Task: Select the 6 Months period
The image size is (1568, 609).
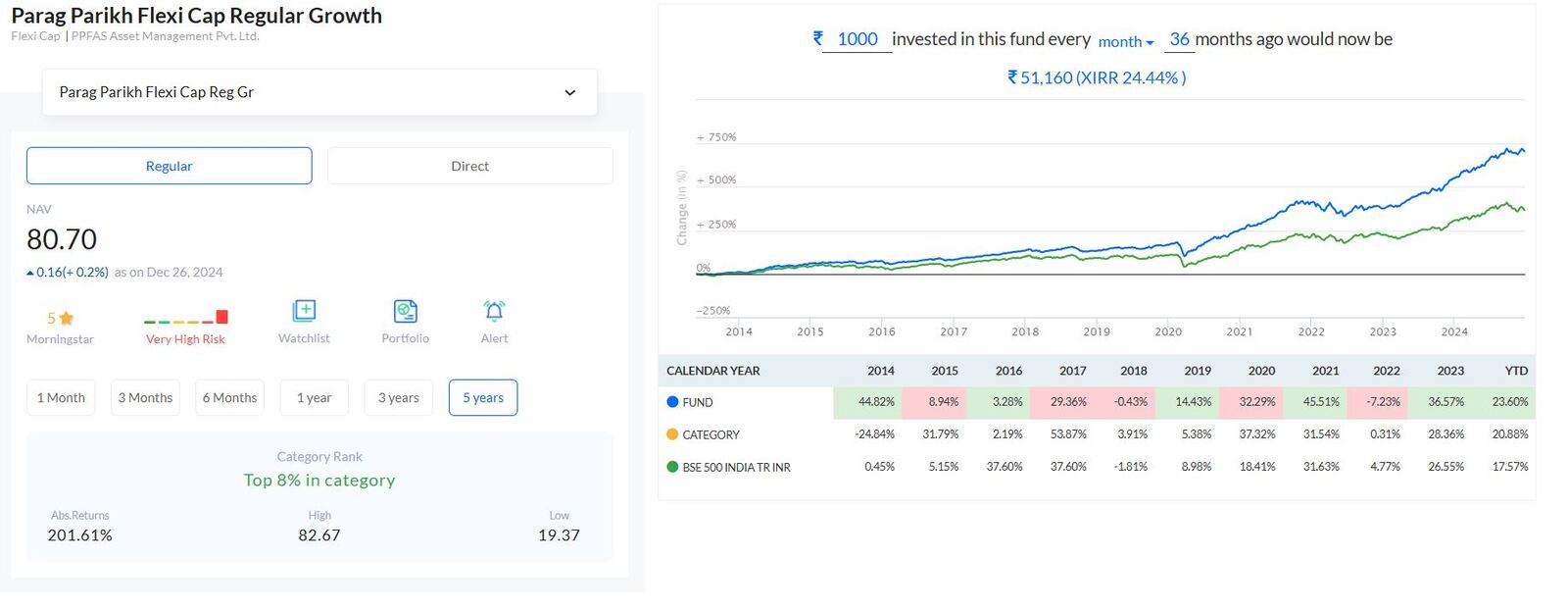Action: click(229, 397)
